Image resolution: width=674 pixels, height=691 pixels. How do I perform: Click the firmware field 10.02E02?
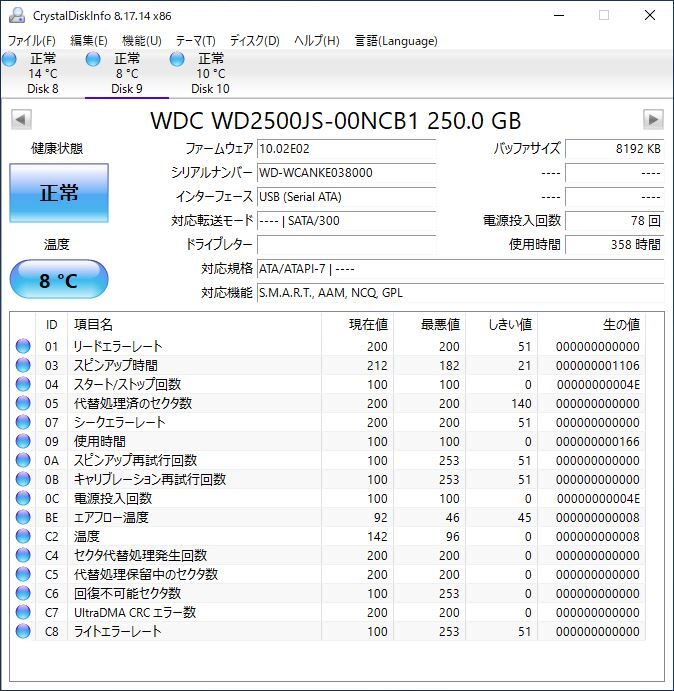[x=346, y=149]
